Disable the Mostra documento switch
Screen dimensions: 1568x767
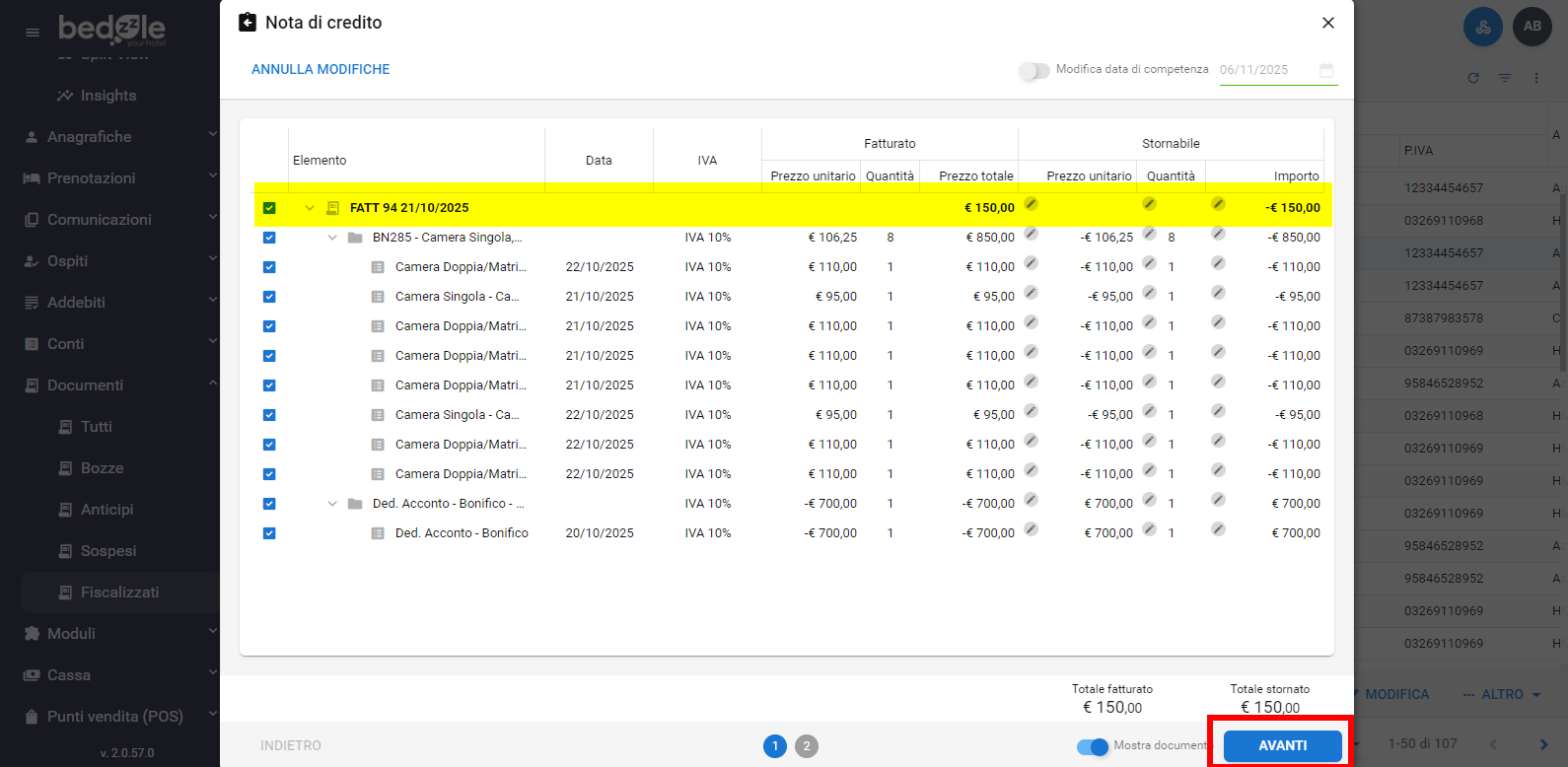coord(1093,746)
